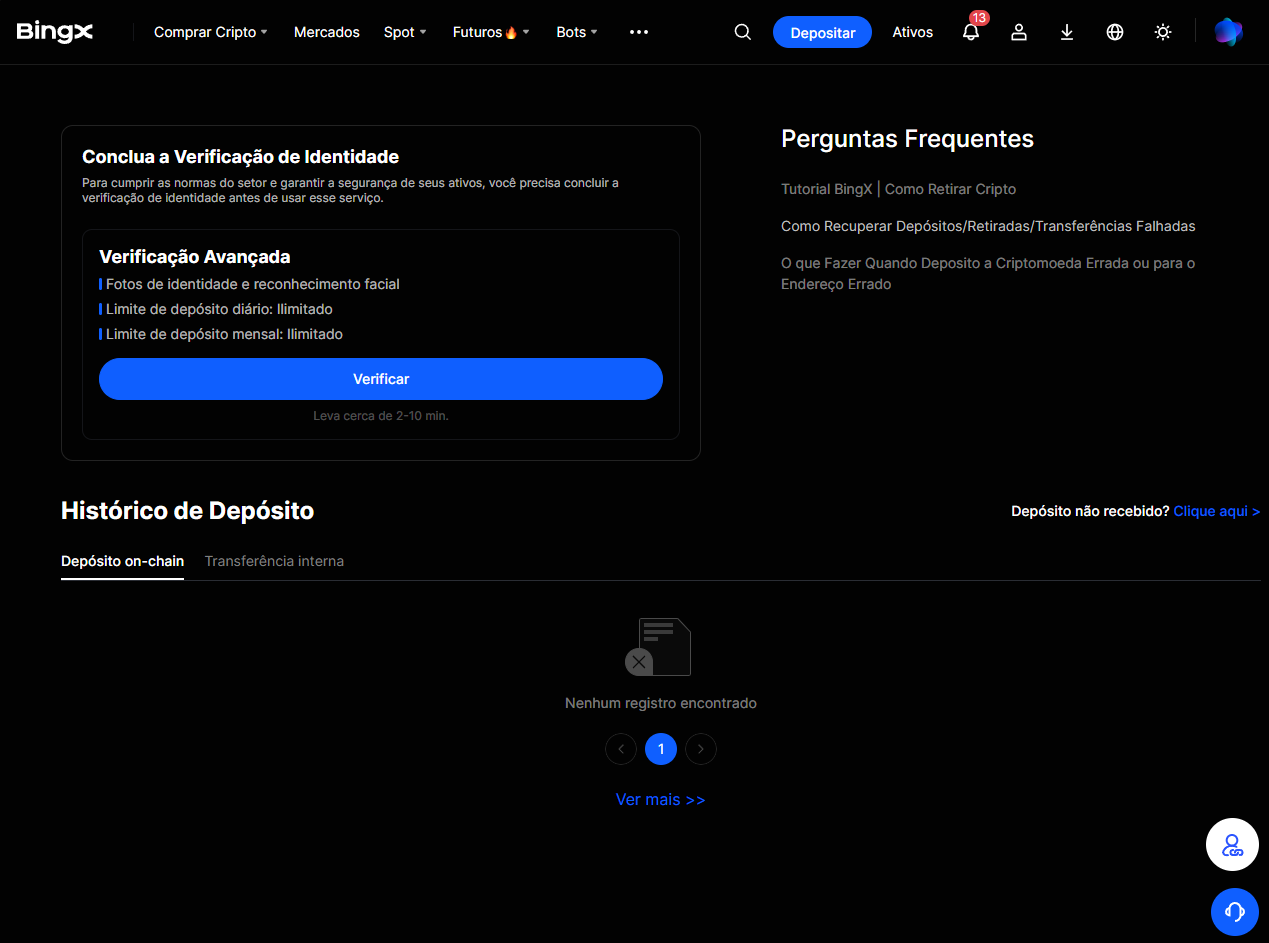Toggle light theme sun icon
Viewport: 1269px width, 943px height.
point(1163,32)
